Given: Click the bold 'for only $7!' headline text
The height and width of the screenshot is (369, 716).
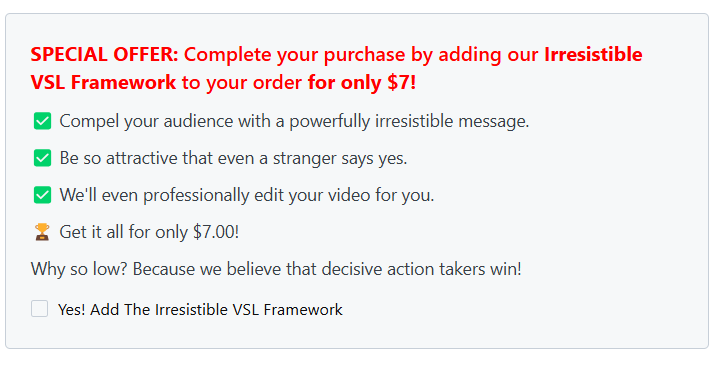Looking at the screenshot, I should click(x=362, y=83).
